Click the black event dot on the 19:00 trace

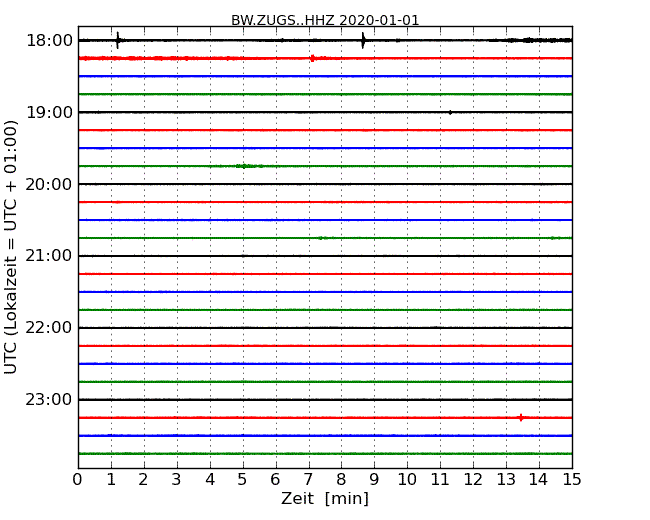click(450, 112)
